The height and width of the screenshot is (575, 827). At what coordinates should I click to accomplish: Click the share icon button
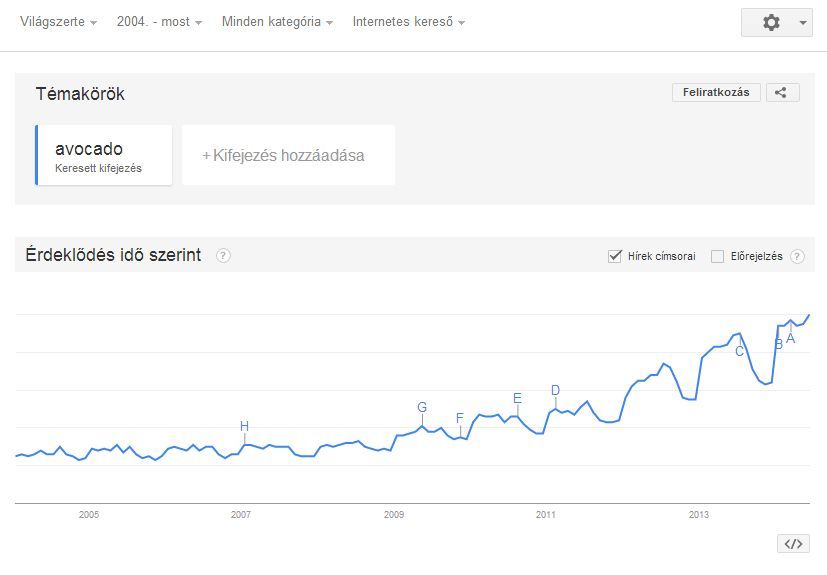(782, 92)
